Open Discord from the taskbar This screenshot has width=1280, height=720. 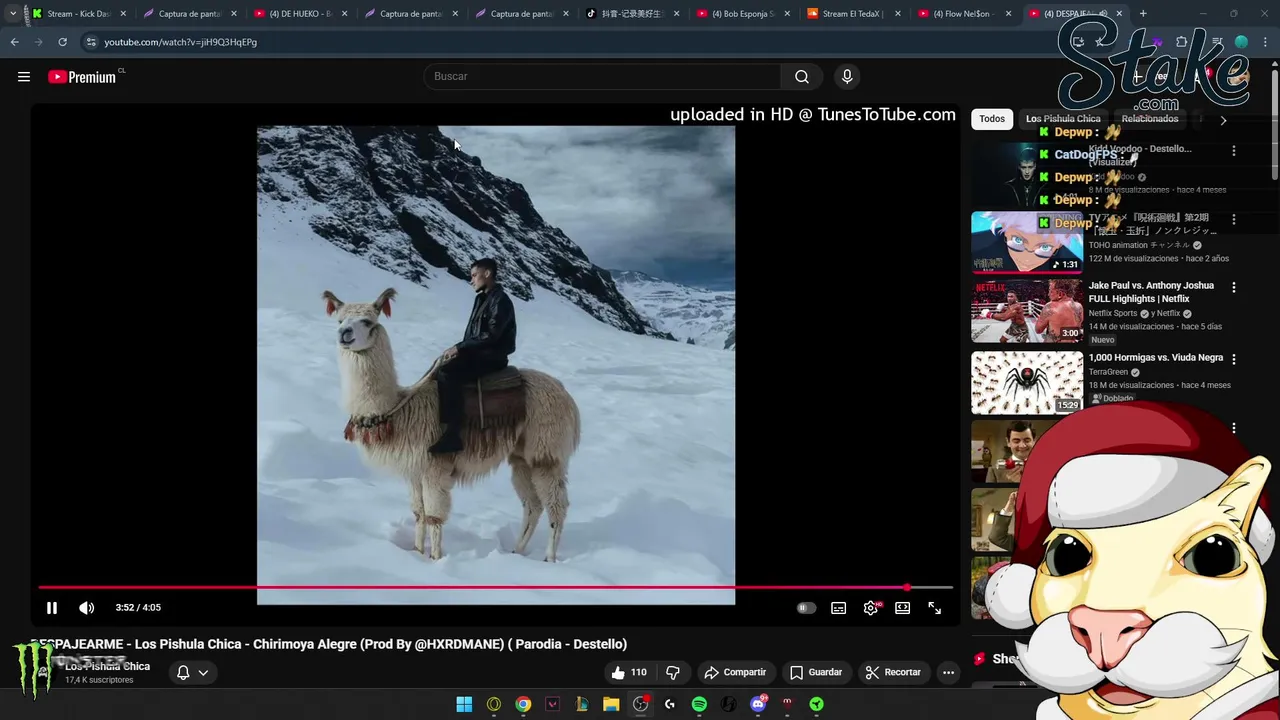[x=758, y=704]
